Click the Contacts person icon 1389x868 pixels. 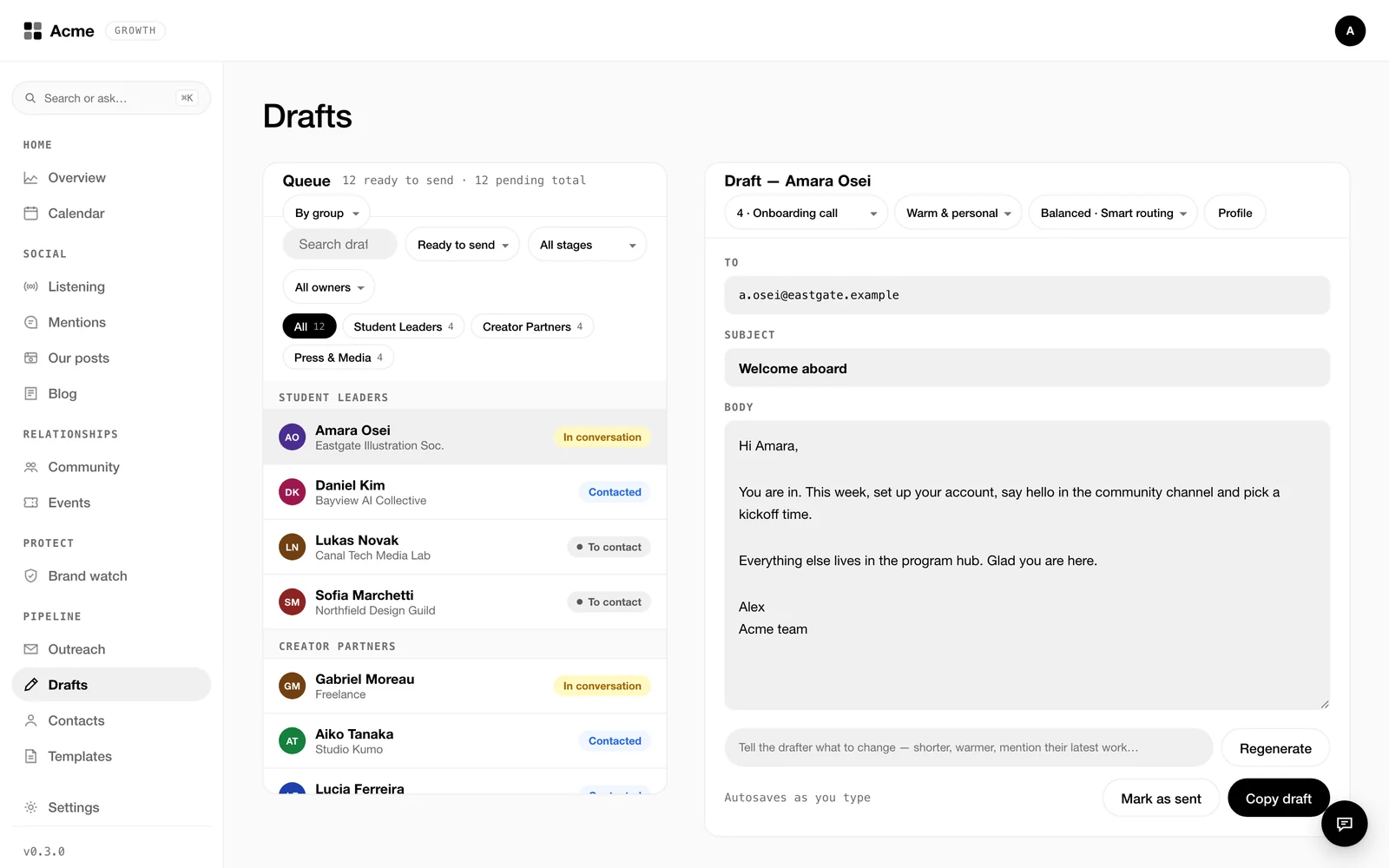(31, 720)
